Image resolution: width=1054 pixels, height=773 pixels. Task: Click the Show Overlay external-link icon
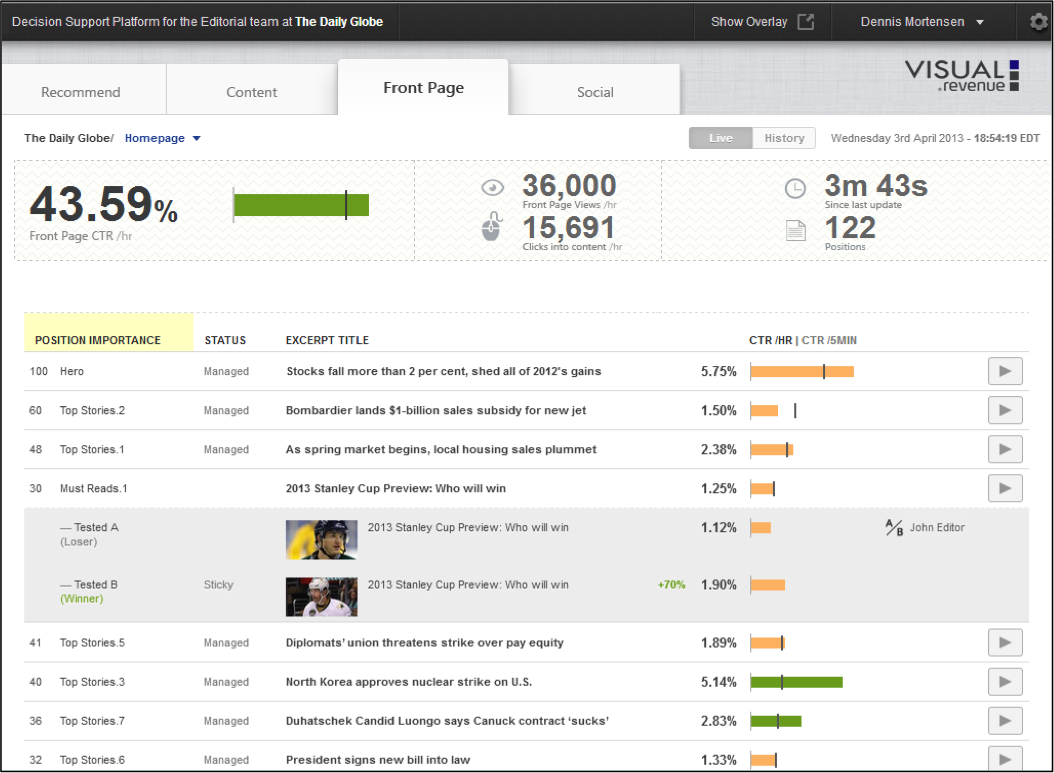[805, 22]
